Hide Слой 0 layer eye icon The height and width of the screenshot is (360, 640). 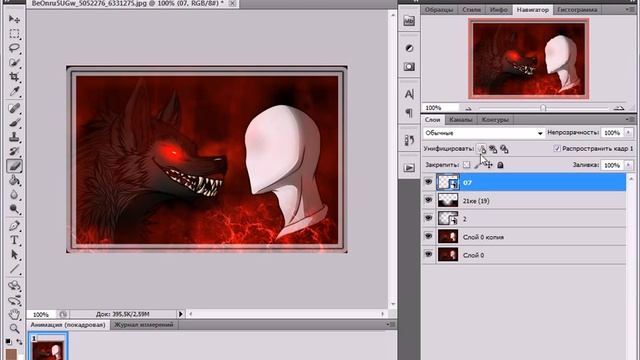429,254
